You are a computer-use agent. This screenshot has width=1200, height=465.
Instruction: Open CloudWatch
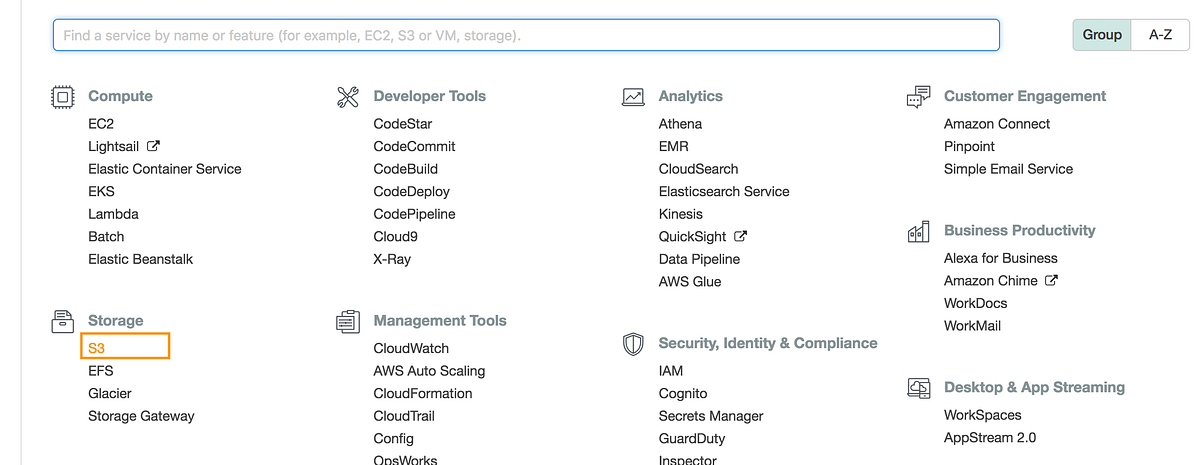pos(411,348)
